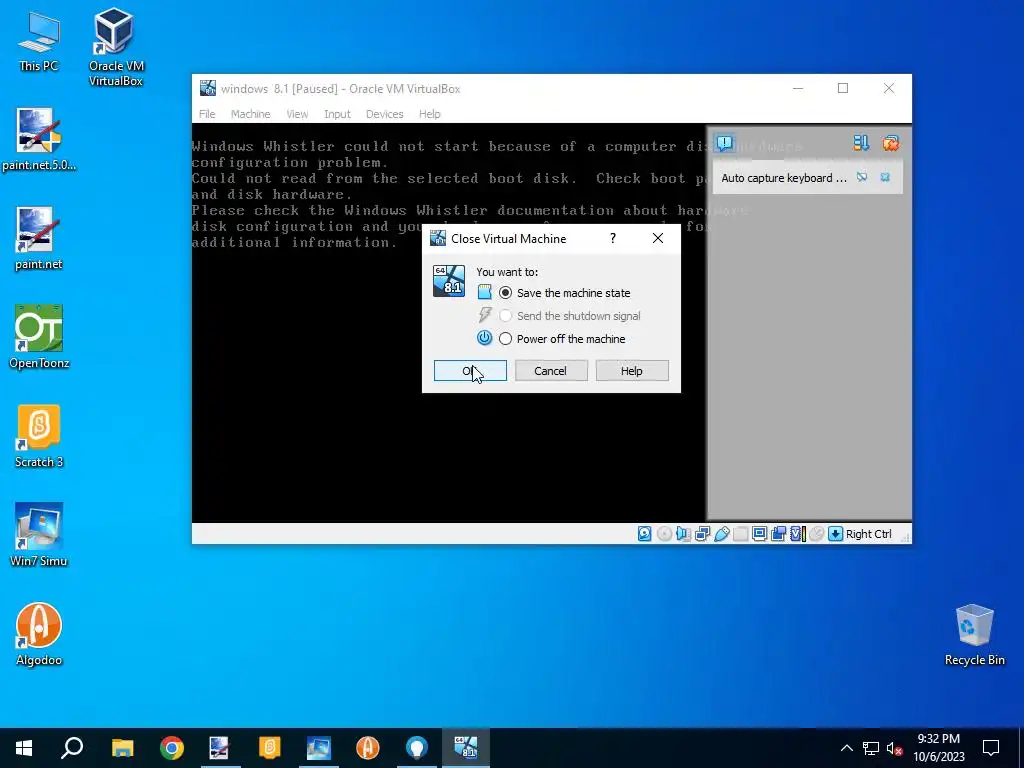The height and width of the screenshot is (768, 1024).
Task: Click the question mark in dialog title
Action: [x=613, y=238]
